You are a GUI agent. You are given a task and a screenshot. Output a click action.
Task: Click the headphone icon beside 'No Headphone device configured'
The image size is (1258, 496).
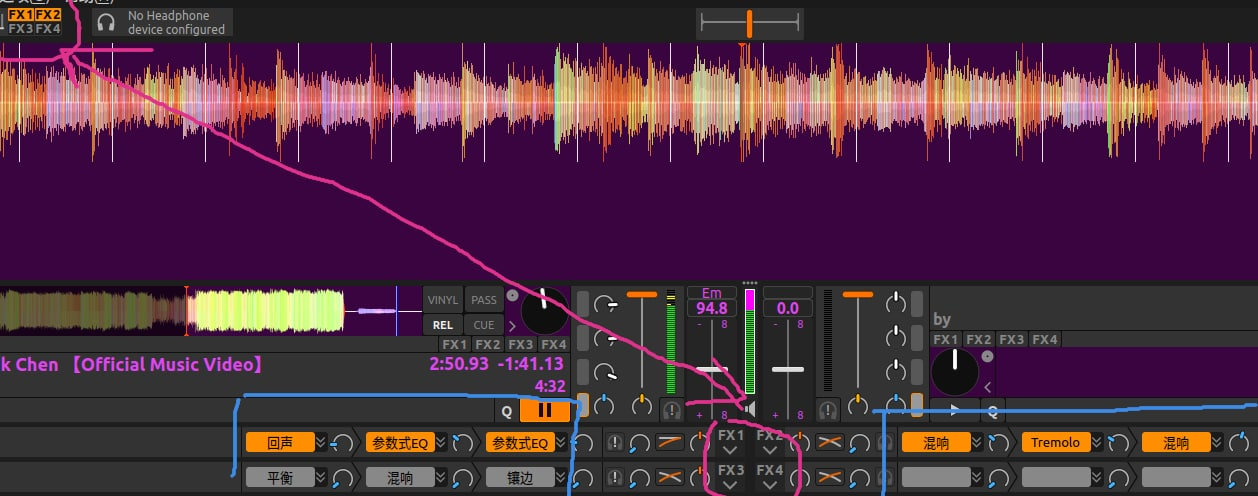click(x=105, y=22)
